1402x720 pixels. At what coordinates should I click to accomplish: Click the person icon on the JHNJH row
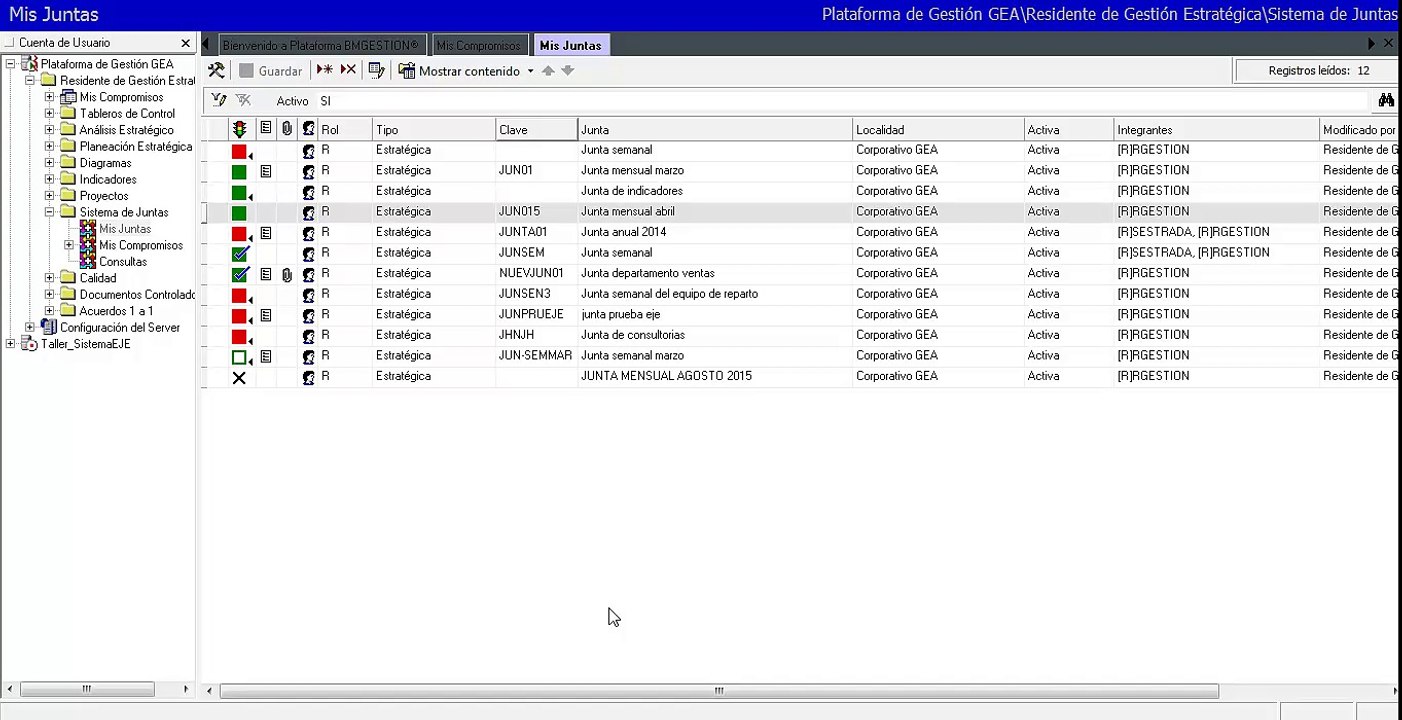point(308,336)
